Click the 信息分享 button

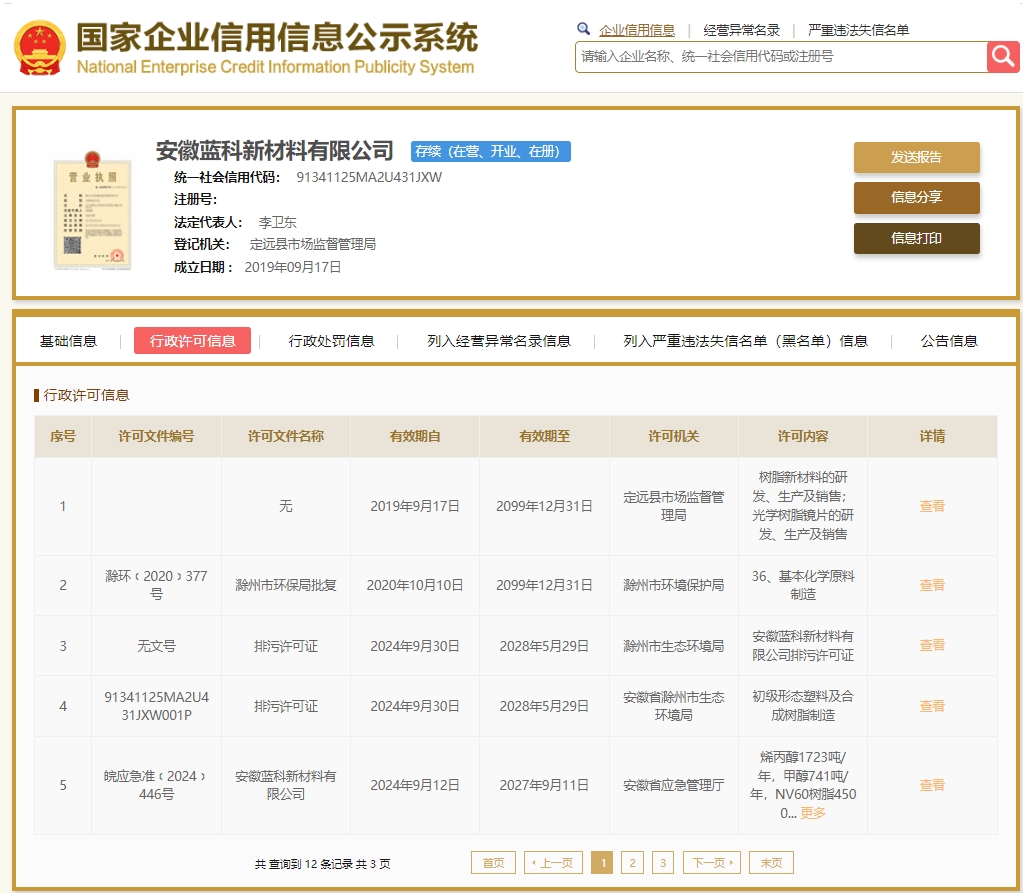pos(917,198)
